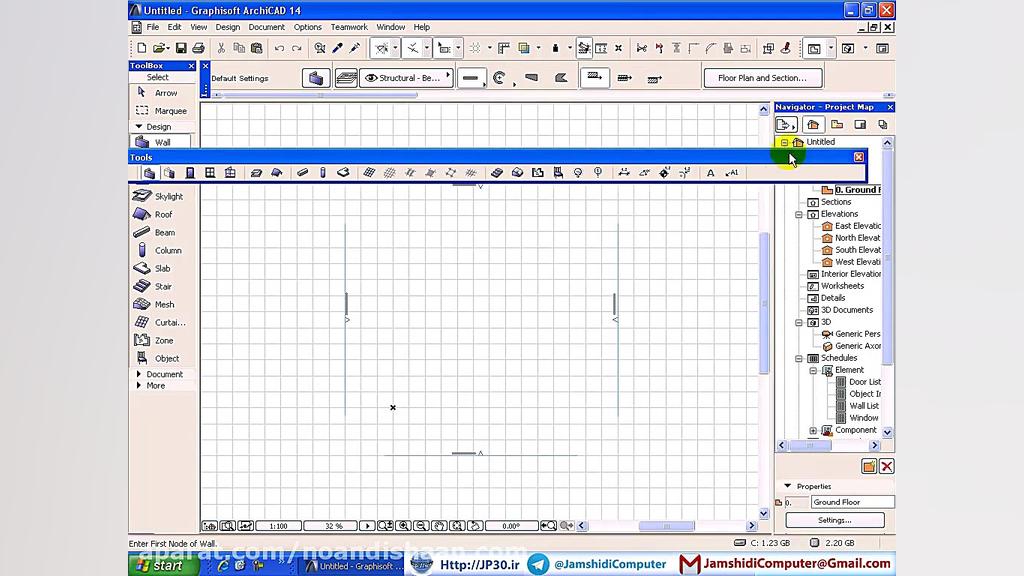Select the Wall tool in floating Tools bar

pos(150,173)
